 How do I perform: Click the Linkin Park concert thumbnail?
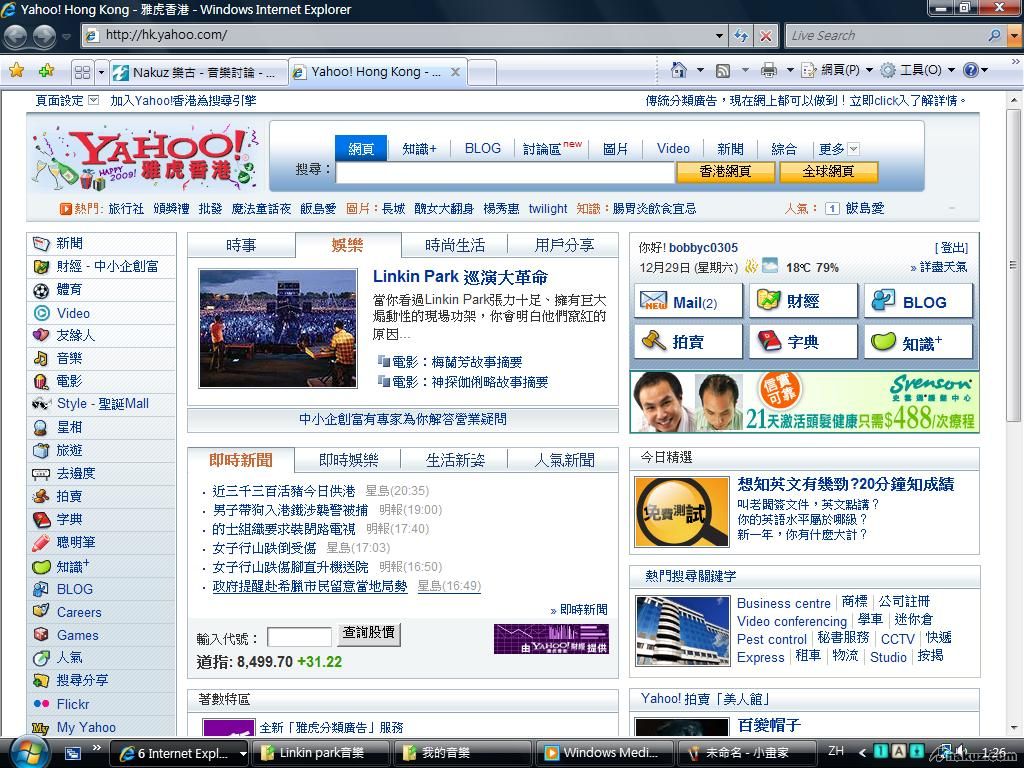point(278,328)
